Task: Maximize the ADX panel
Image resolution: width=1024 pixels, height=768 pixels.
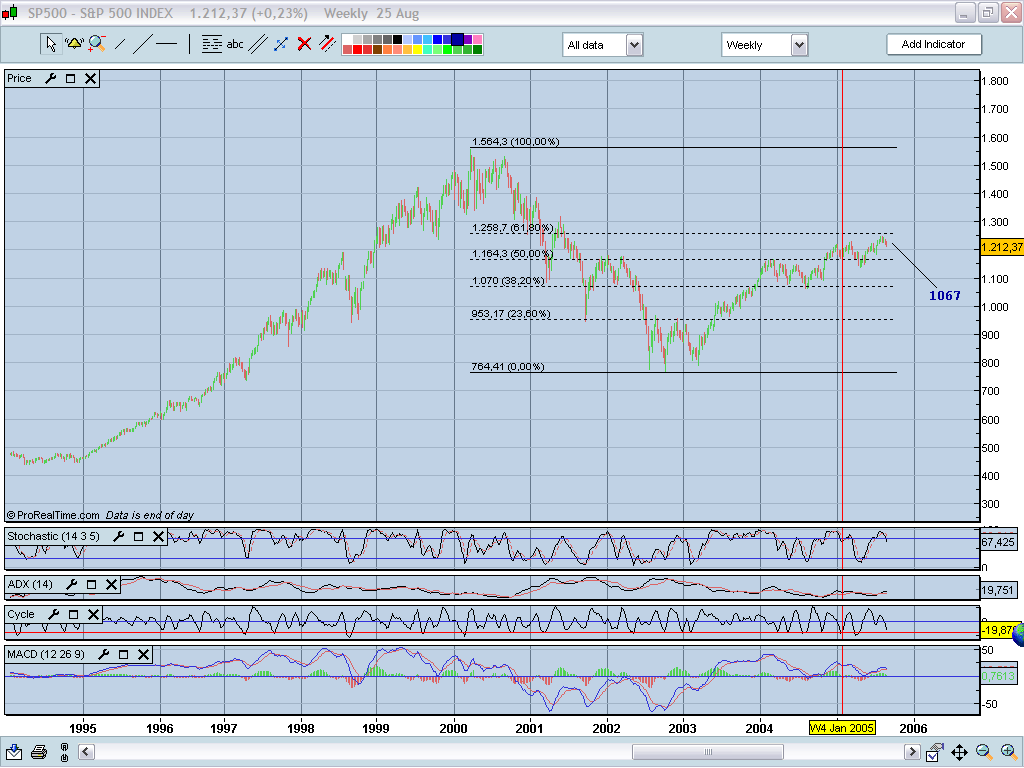Action: point(91,584)
